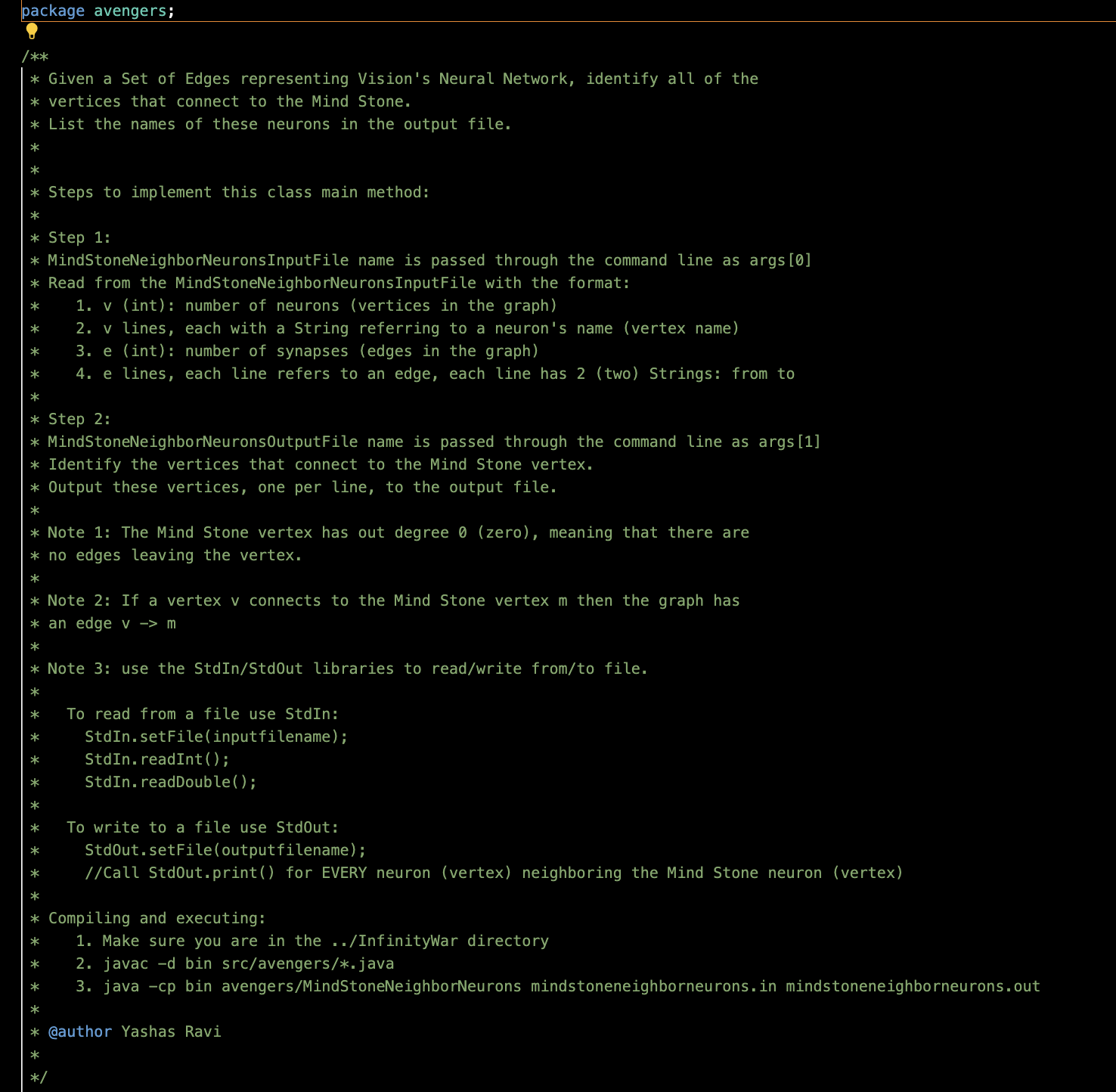Screen dimensions: 1116x1092
Task: Click the 'StdIn.readDouble();' line
Action: [171, 783]
